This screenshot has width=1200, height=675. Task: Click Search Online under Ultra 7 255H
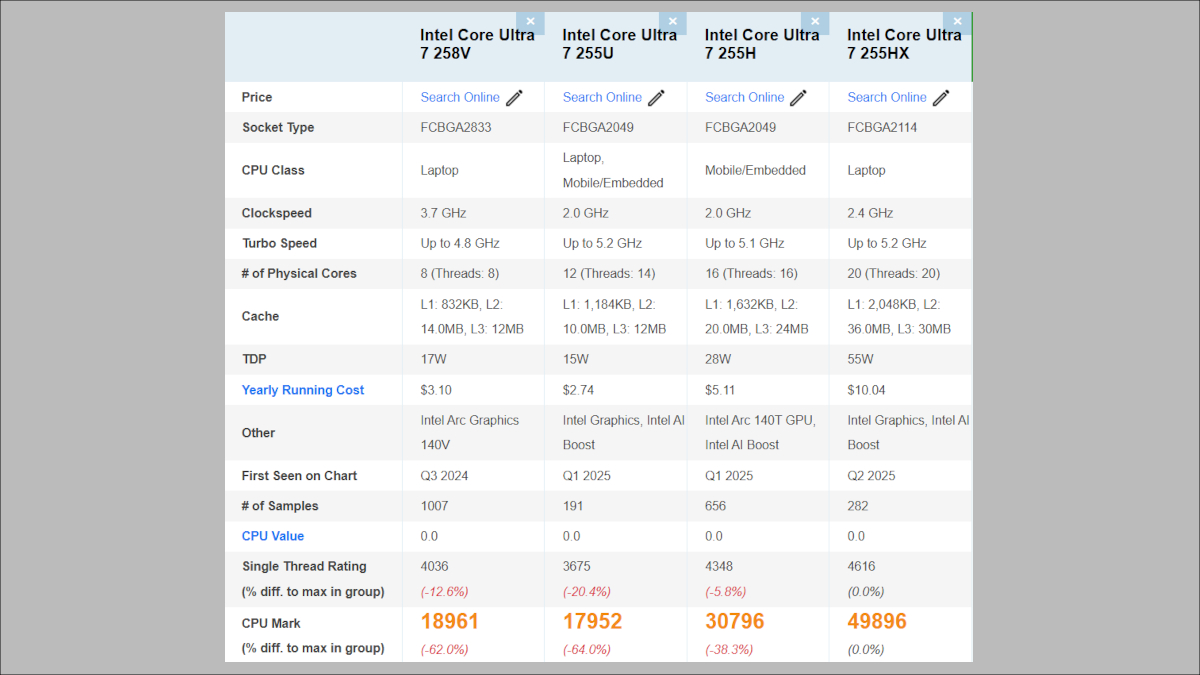745,98
